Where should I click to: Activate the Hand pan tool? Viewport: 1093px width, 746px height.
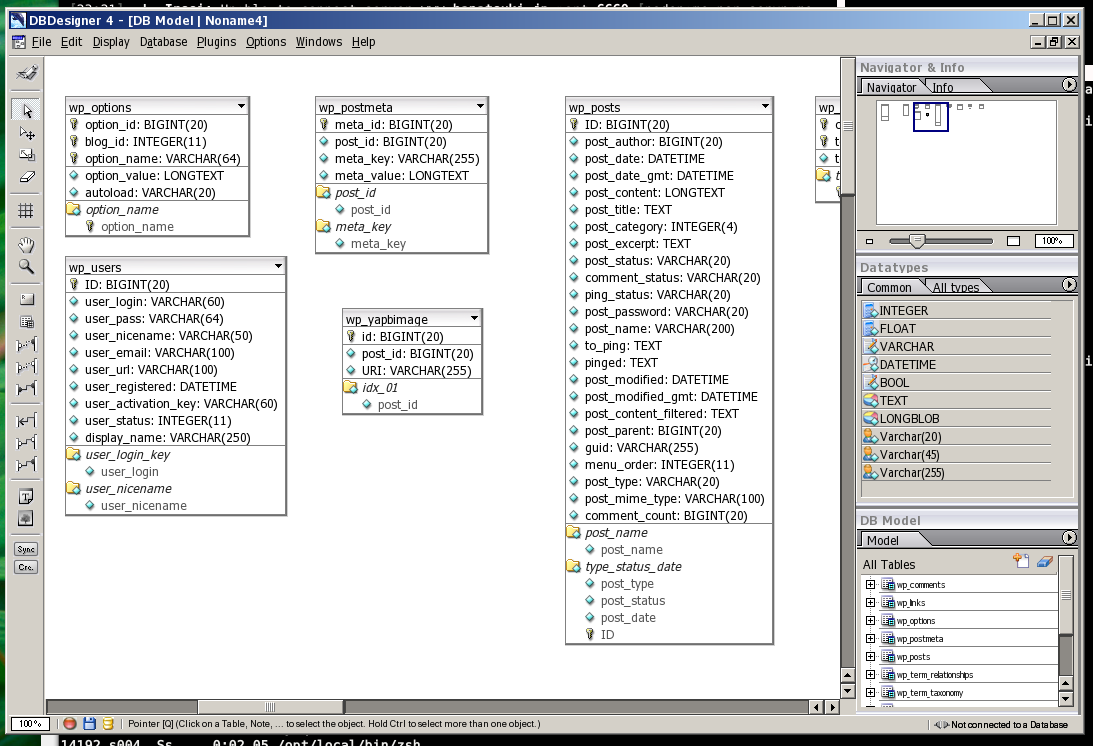pyautogui.click(x=27, y=245)
